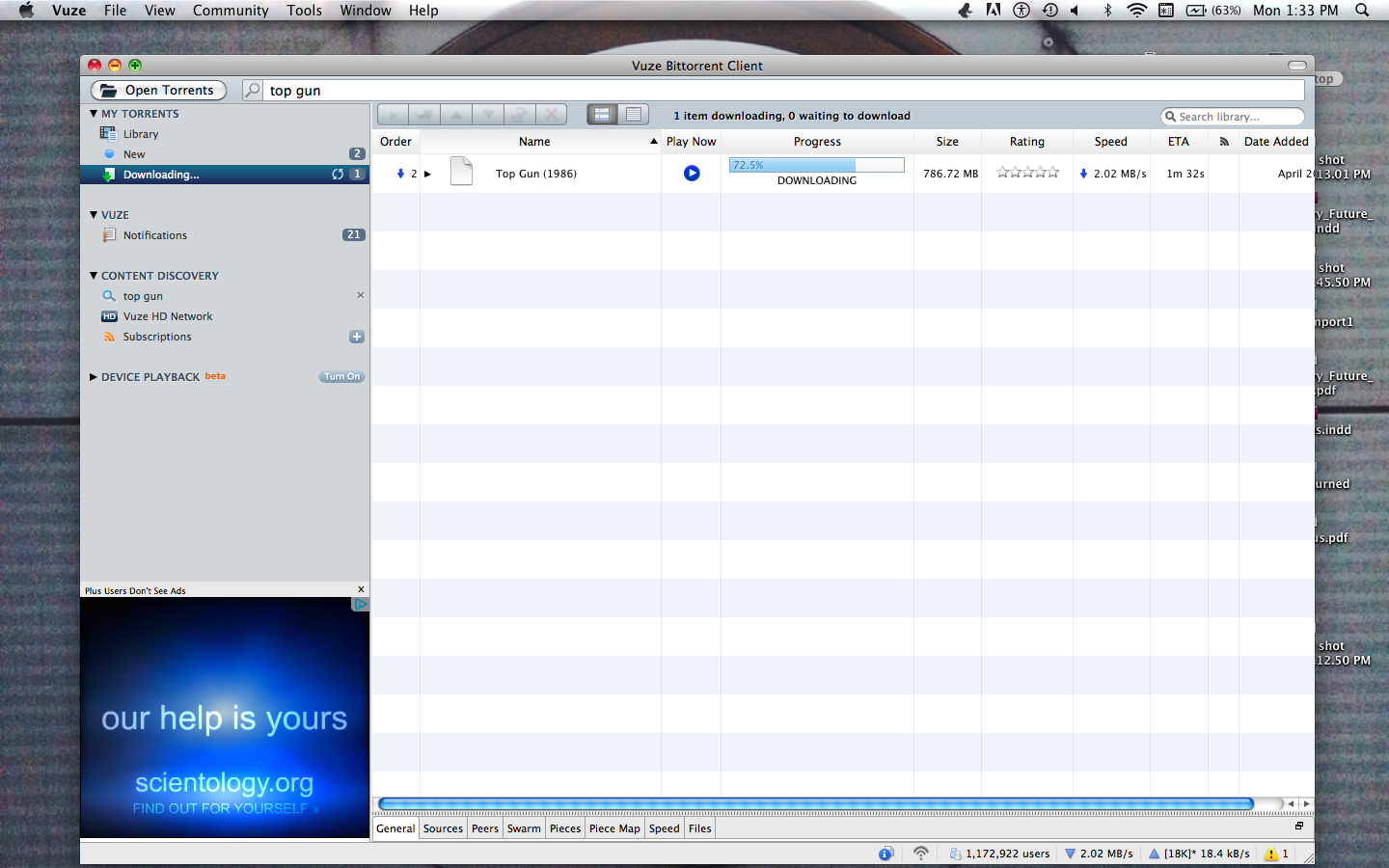Click the magnifier icon beside top gun search
This screenshot has height=868, width=1389.
point(252,90)
